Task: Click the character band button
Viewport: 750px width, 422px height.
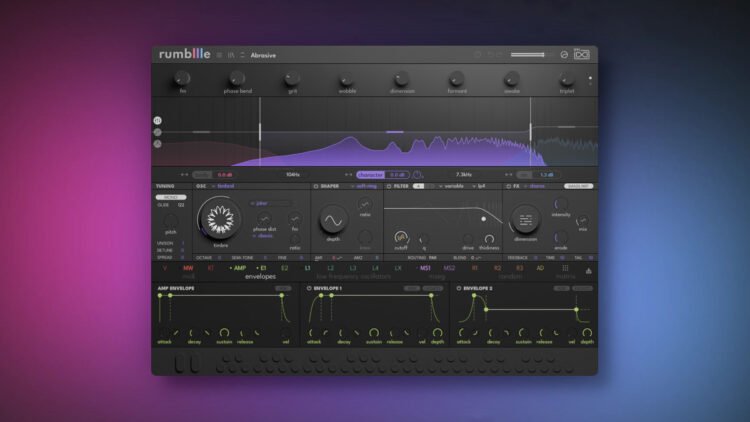Action: point(370,175)
